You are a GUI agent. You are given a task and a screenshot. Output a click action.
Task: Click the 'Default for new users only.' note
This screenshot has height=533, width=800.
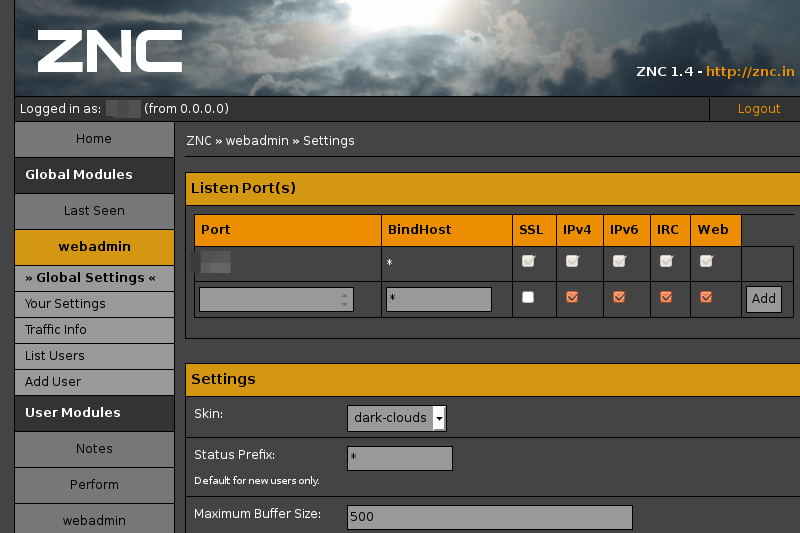point(257,480)
